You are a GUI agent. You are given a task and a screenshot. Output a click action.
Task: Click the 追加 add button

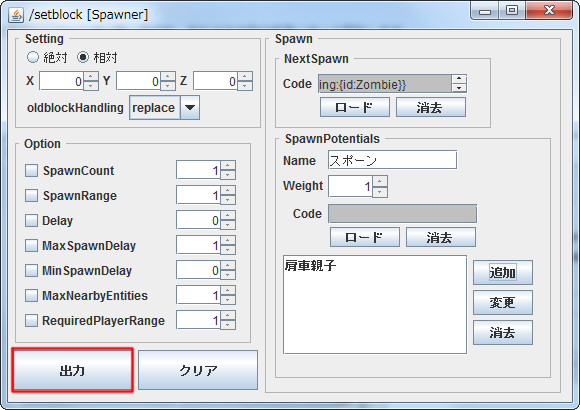pyautogui.click(x=503, y=272)
